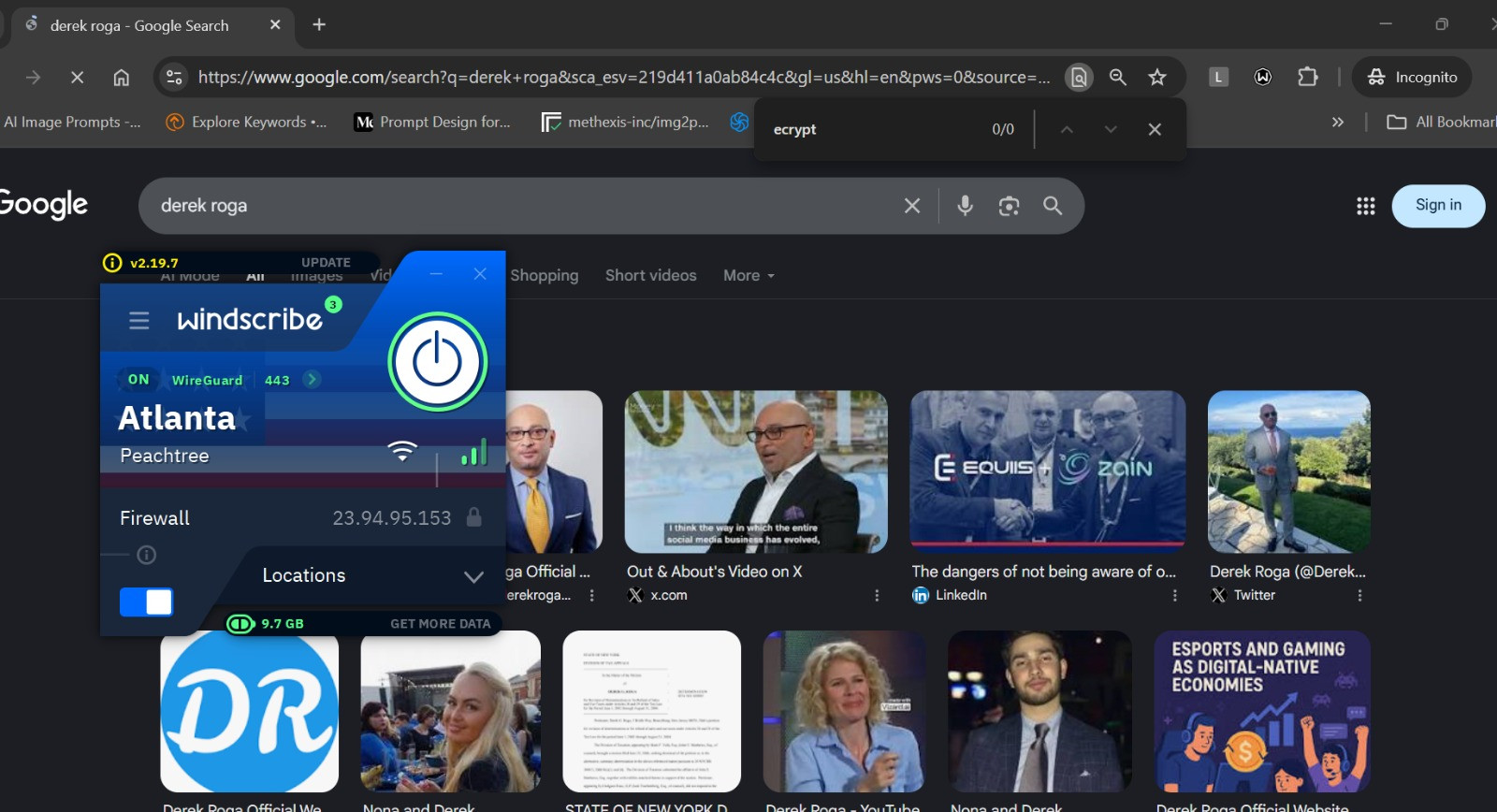Open the Prompt Design for... bookmark
The image size is (1497, 812).
[433, 122]
